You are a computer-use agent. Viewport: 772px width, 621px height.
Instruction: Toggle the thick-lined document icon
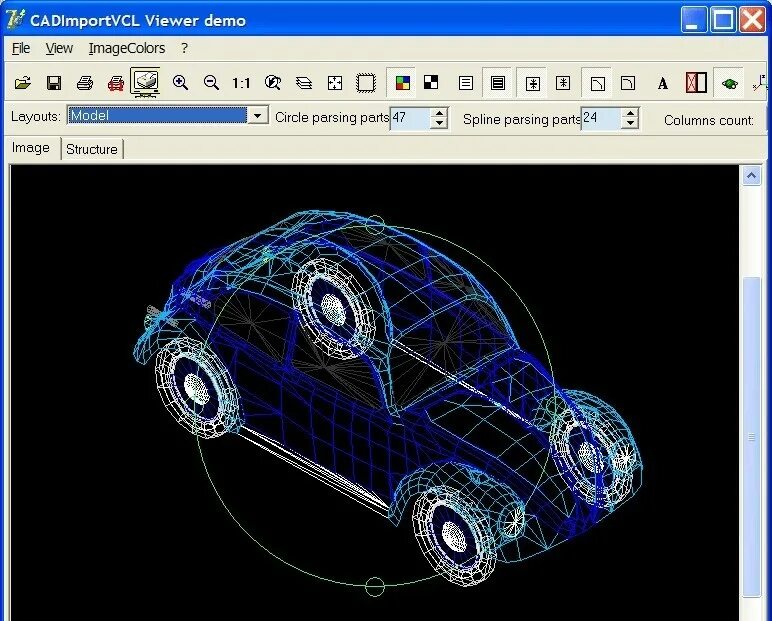pos(498,83)
